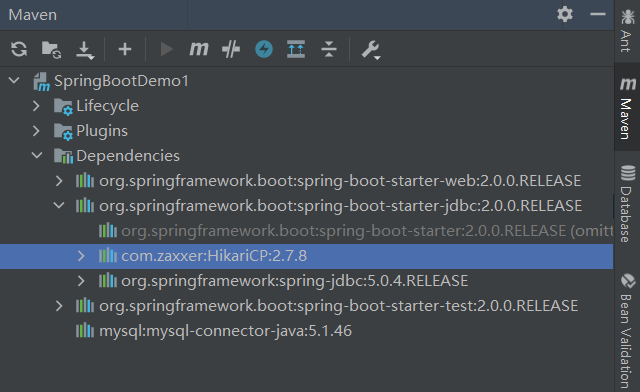The width and height of the screenshot is (640, 392).
Task: Click library icon of mysql-connector-java
Action: 85,331
